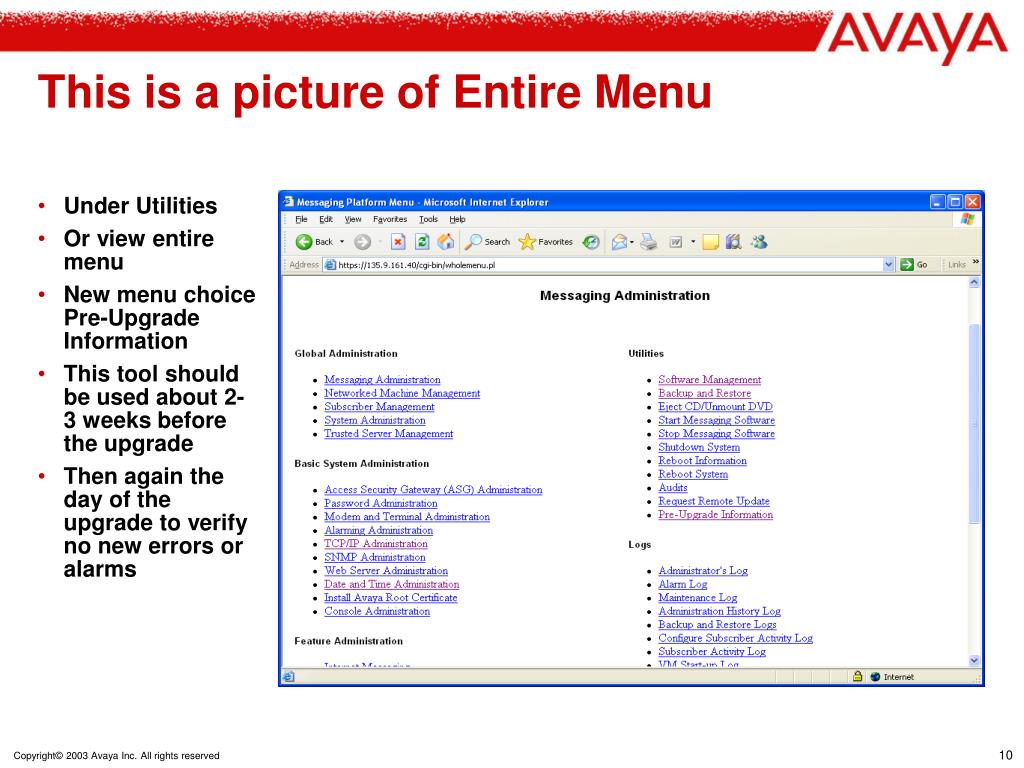The height and width of the screenshot is (768, 1024).
Task: Open the Messenger people icon
Action: point(758,242)
